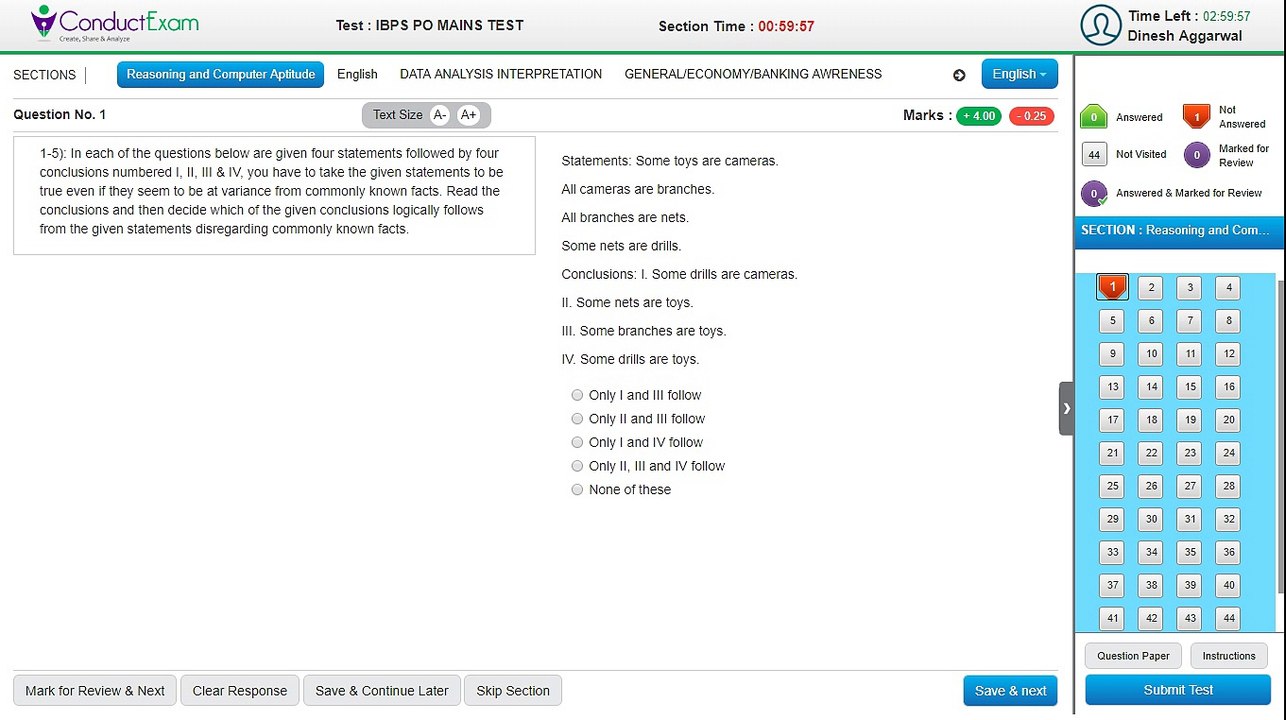Go to question 36 in palette
Screen dimensions: 1286x720
click(1228, 552)
